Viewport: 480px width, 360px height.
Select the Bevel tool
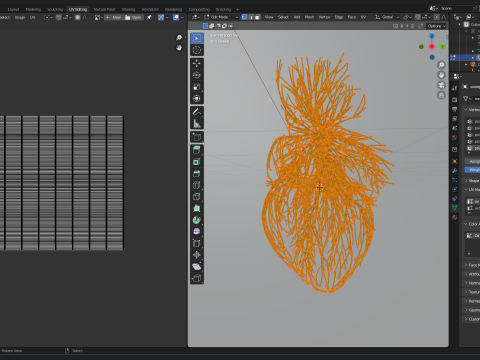click(197, 173)
